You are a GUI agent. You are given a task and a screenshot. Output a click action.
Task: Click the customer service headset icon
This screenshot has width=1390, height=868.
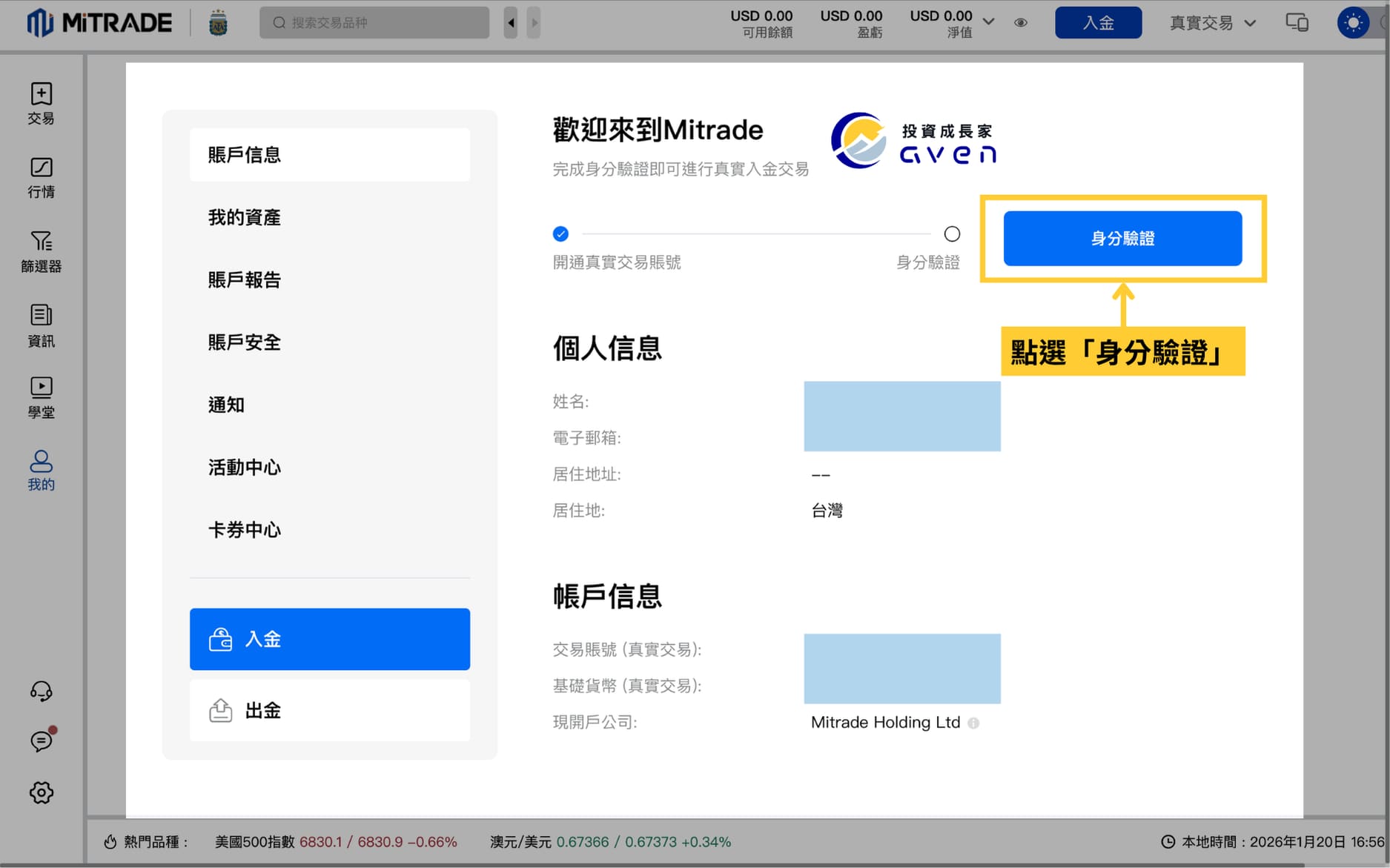41,692
